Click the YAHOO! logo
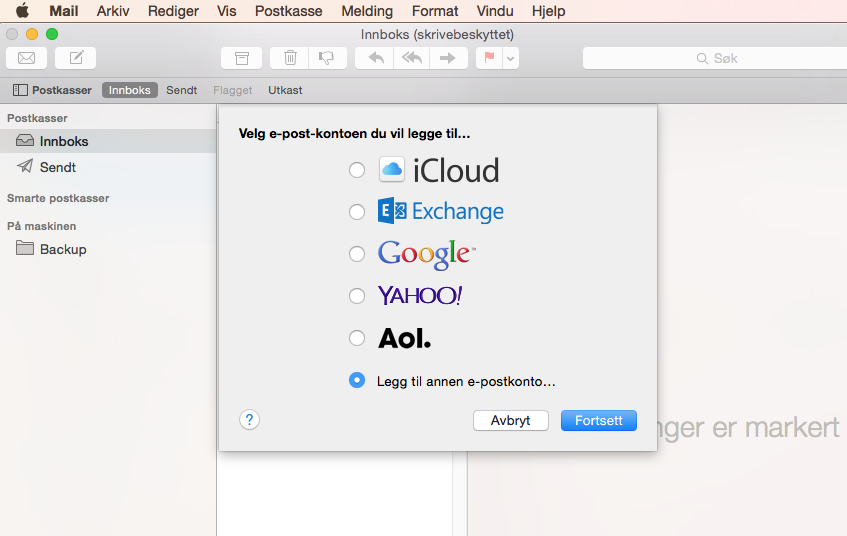This screenshot has width=847, height=536. (420, 296)
